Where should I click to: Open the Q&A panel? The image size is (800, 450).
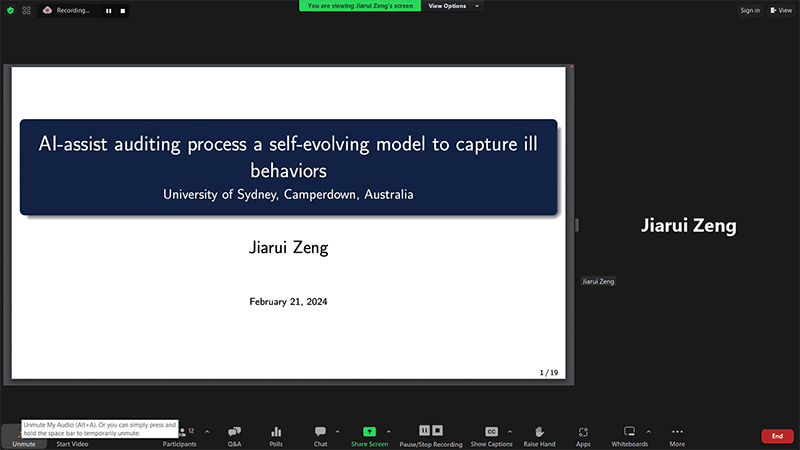[x=234, y=435]
